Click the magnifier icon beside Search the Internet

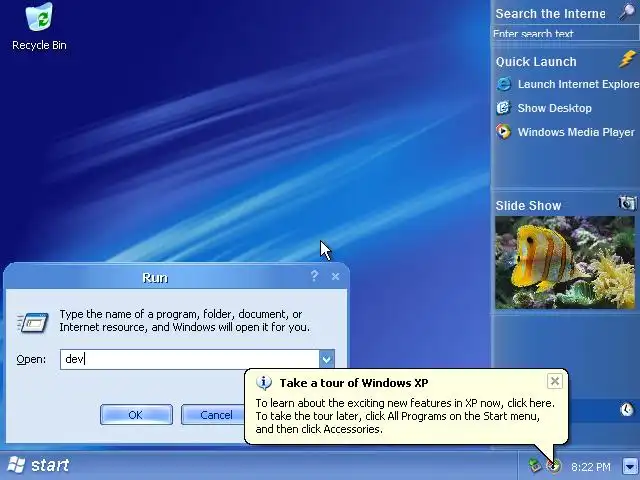tap(627, 11)
